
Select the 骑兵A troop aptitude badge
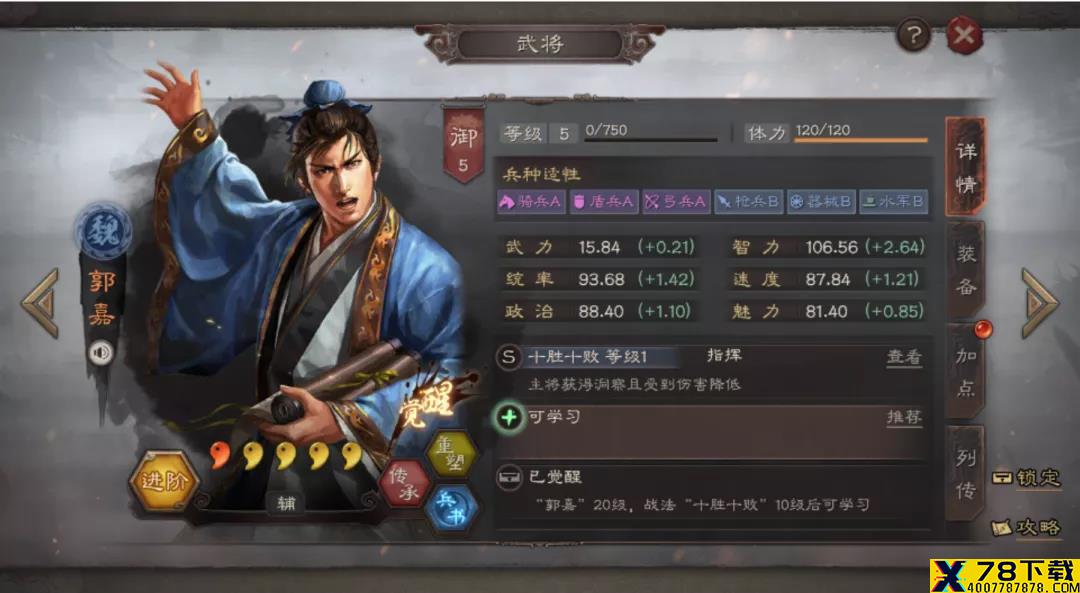click(x=530, y=202)
